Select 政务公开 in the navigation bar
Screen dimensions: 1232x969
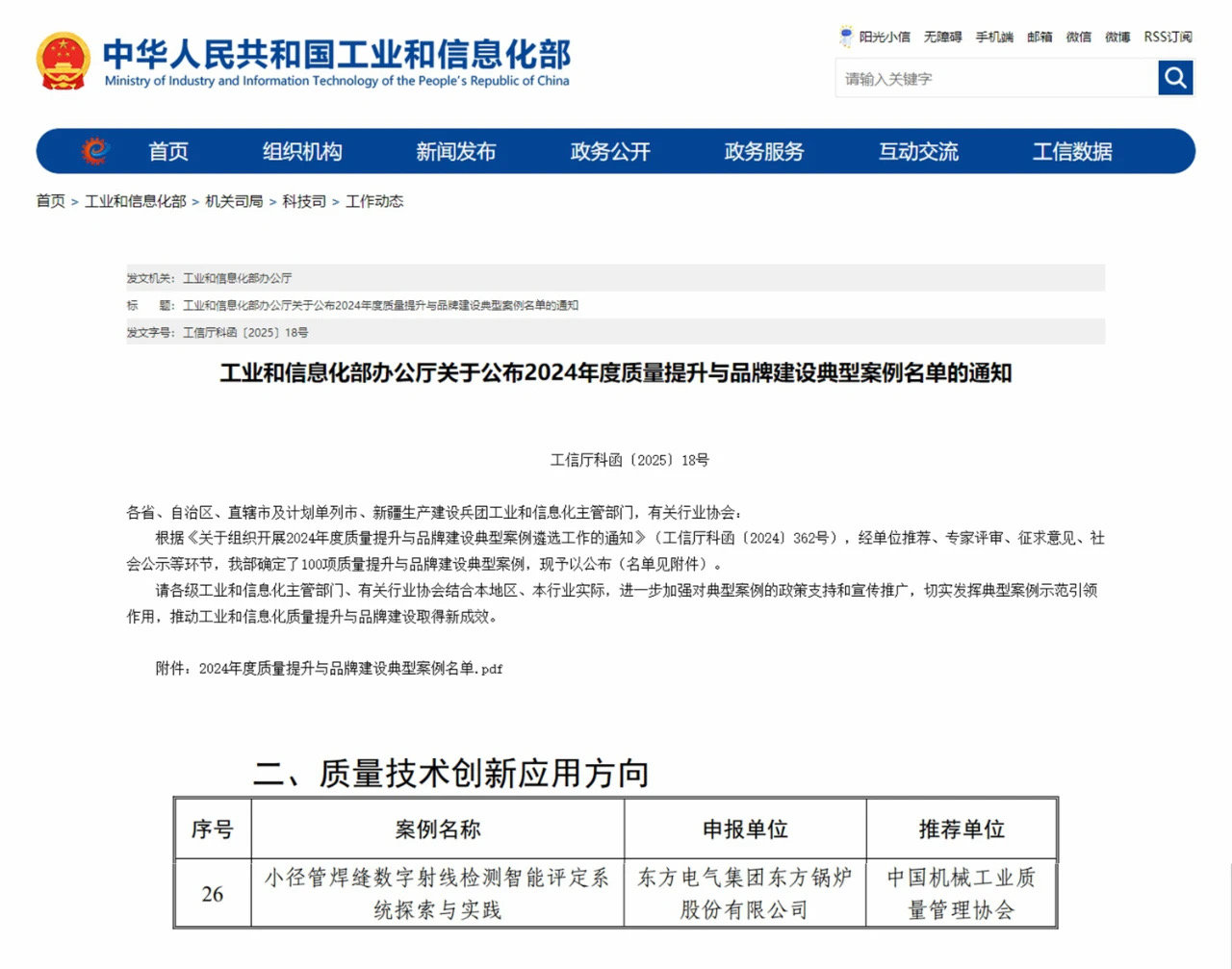click(x=610, y=152)
